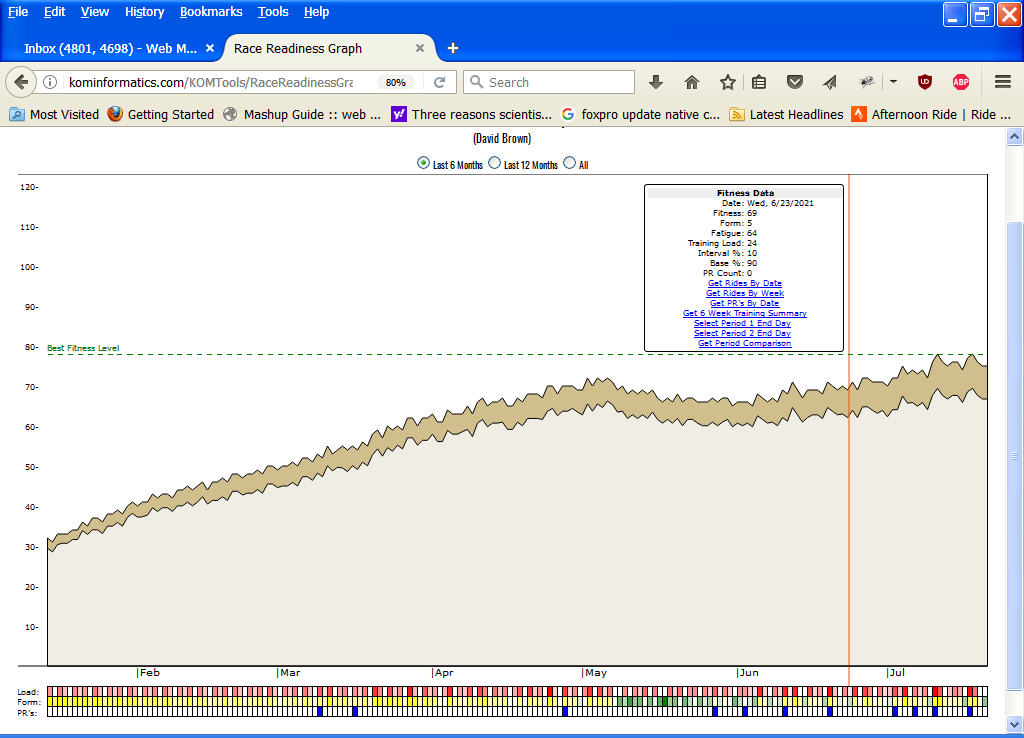Screen dimensions: 1024x738
Task: Switch to the Inbox Web Mail tab
Action: click(x=110, y=48)
